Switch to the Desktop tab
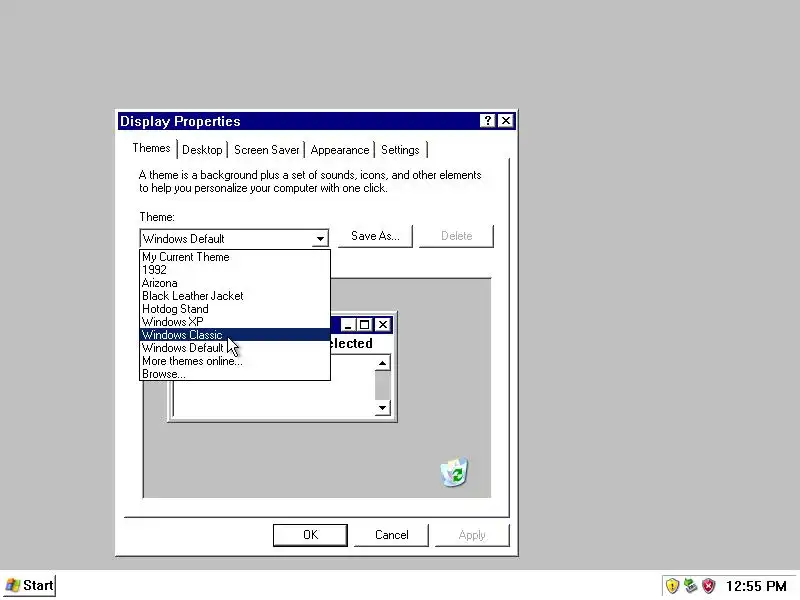Image resolution: width=800 pixels, height=600 pixels. point(202,150)
